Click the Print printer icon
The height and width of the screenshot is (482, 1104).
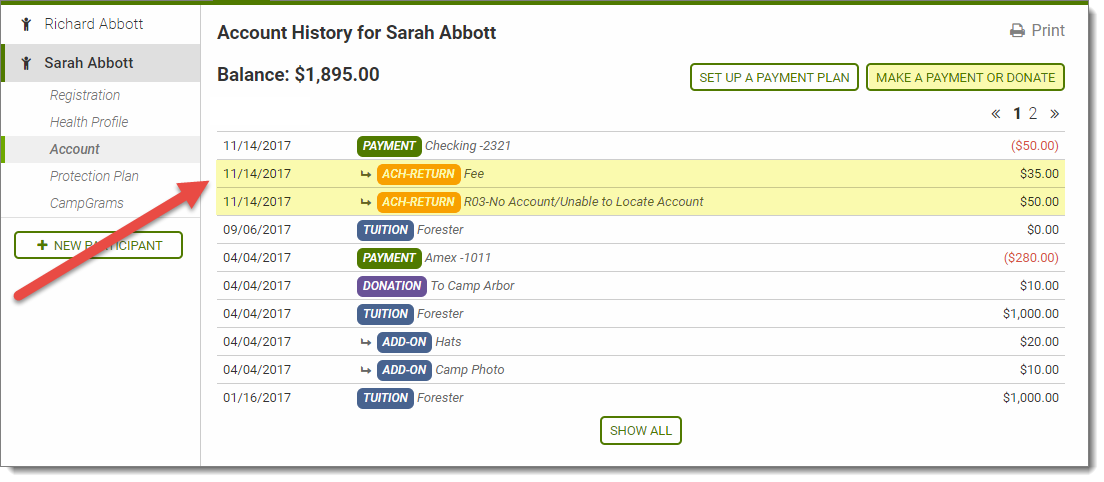(x=1017, y=31)
